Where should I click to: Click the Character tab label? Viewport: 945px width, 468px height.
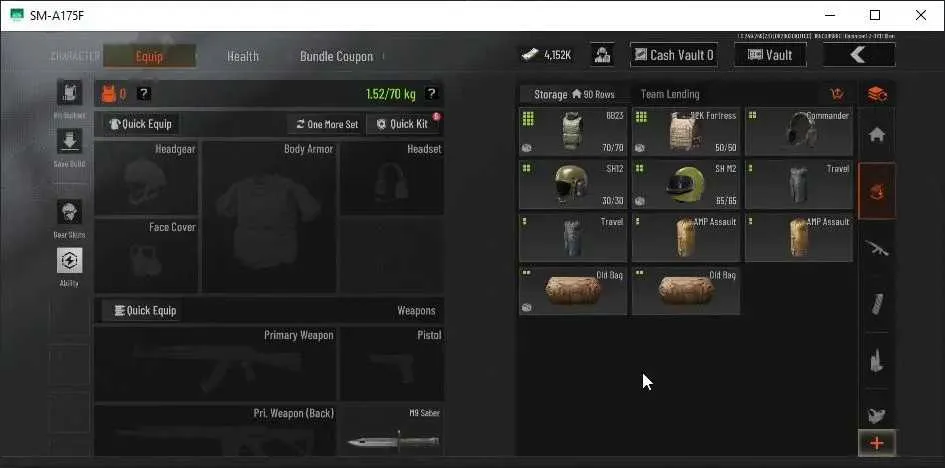click(x=75, y=57)
